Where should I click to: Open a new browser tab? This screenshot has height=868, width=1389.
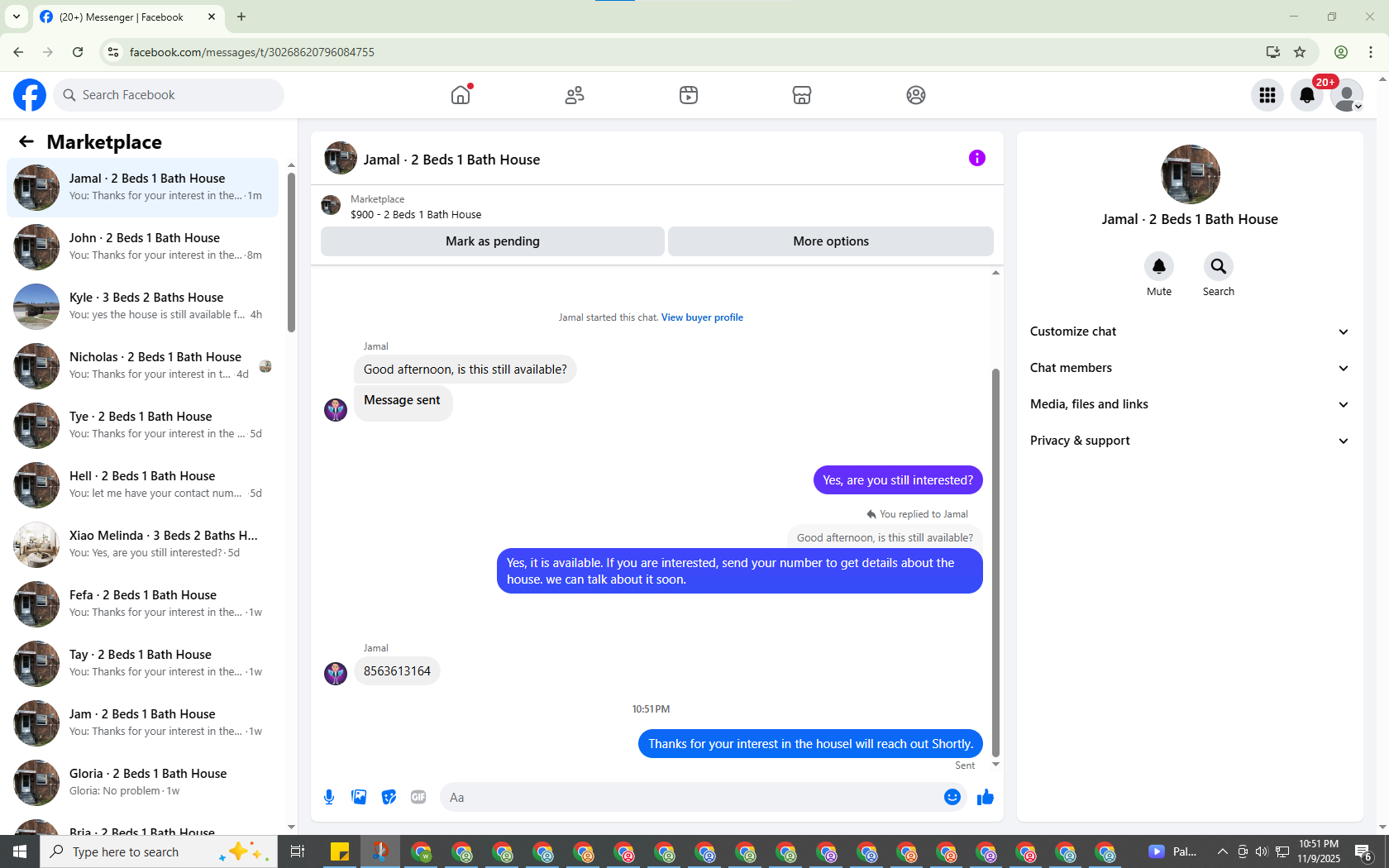click(241, 17)
